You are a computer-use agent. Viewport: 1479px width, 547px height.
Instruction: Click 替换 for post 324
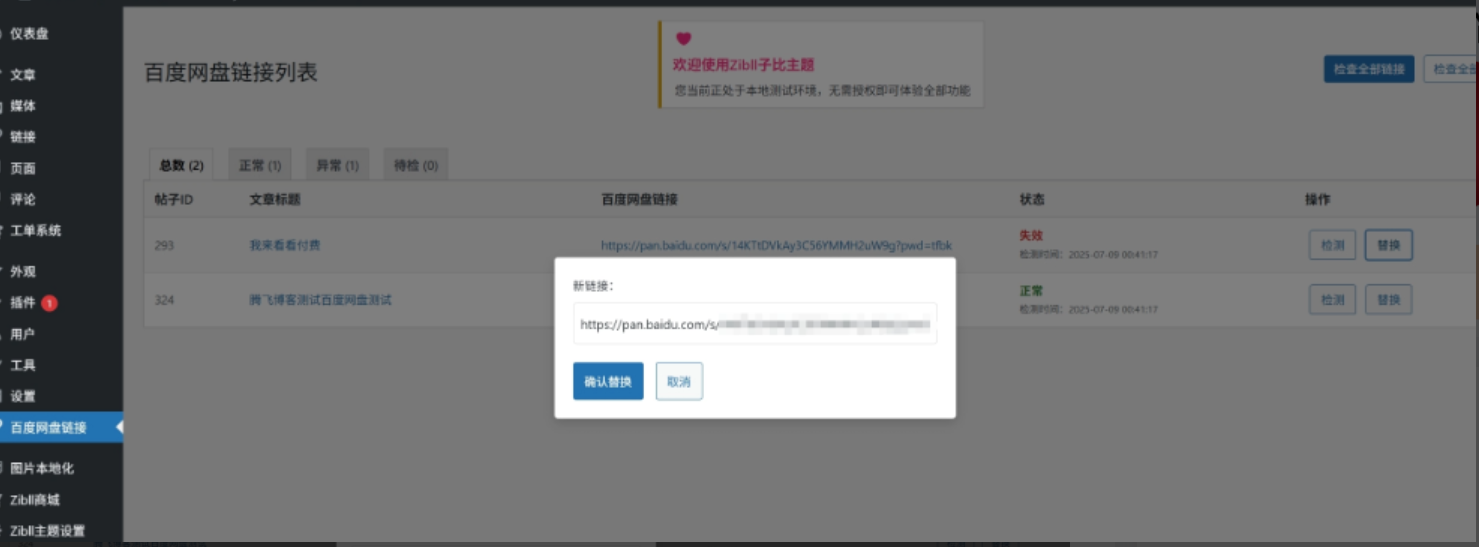point(1388,299)
